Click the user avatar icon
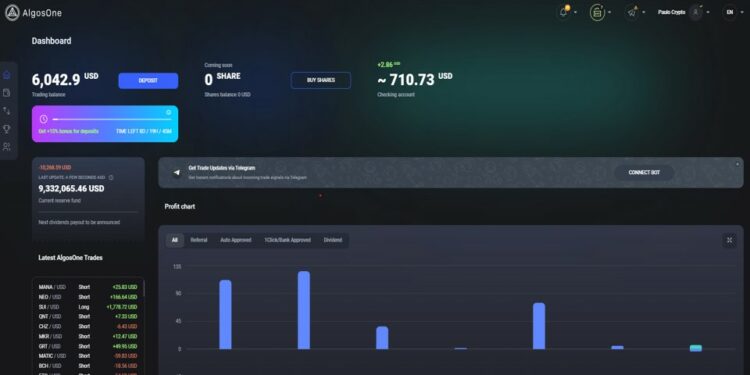The height and width of the screenshot is (375, 750). pyautogui.click(x=696, y=12)
